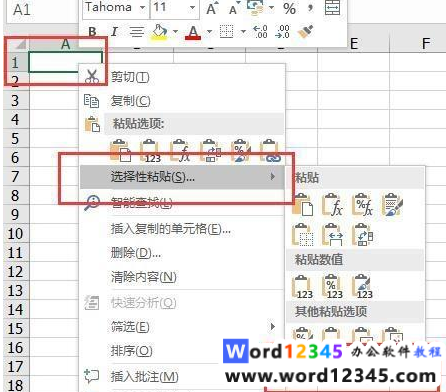This screenshot has width=446, height=392.
Task: Click submenu Paste icon under 粘贴
Action: pyautogui.click(x=302, y=205)
